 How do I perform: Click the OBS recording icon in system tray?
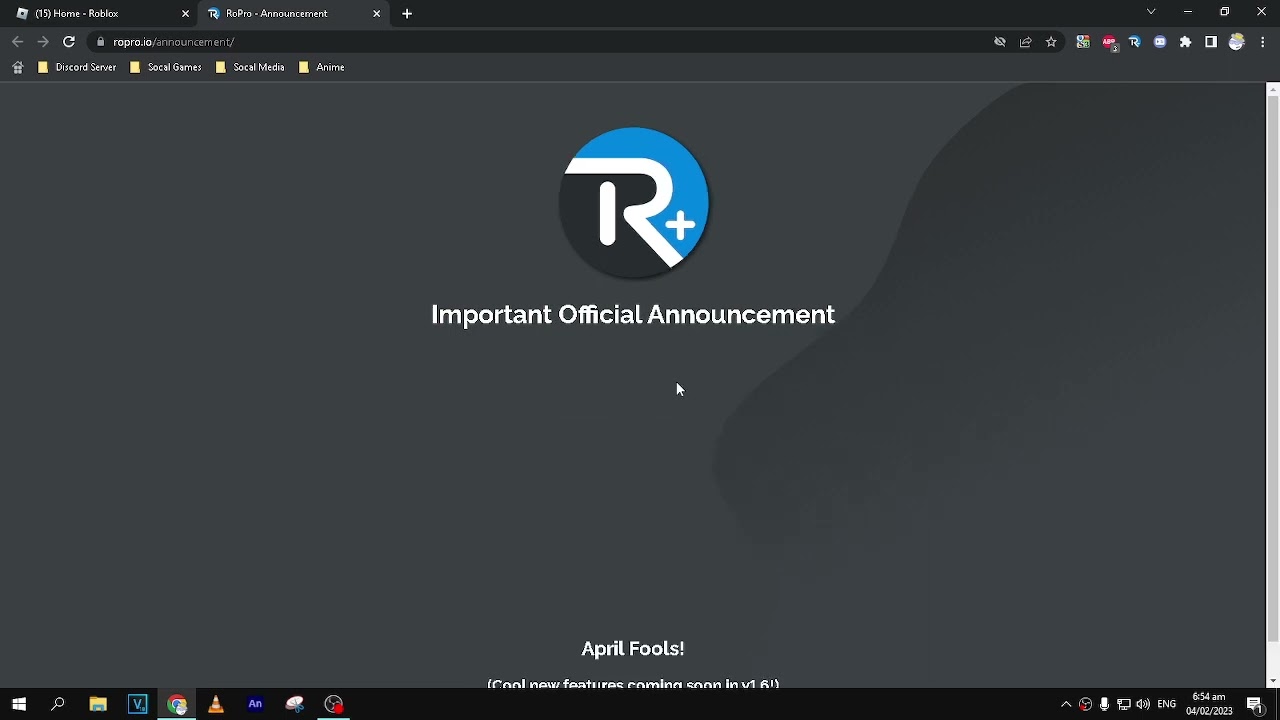pos(1085,704)
